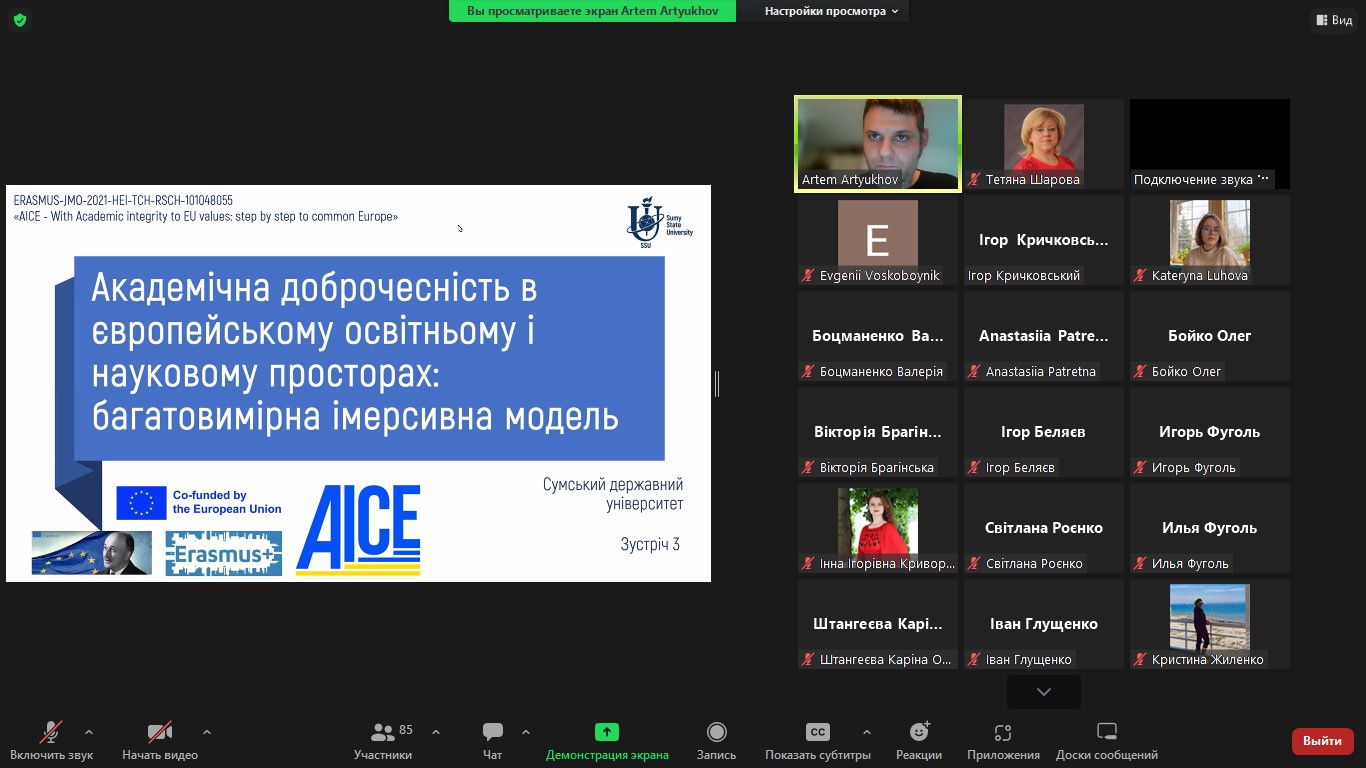Expand the arrow next to Показать субтитры
The image size is (1366, 768).
click(x=866, y=732)
